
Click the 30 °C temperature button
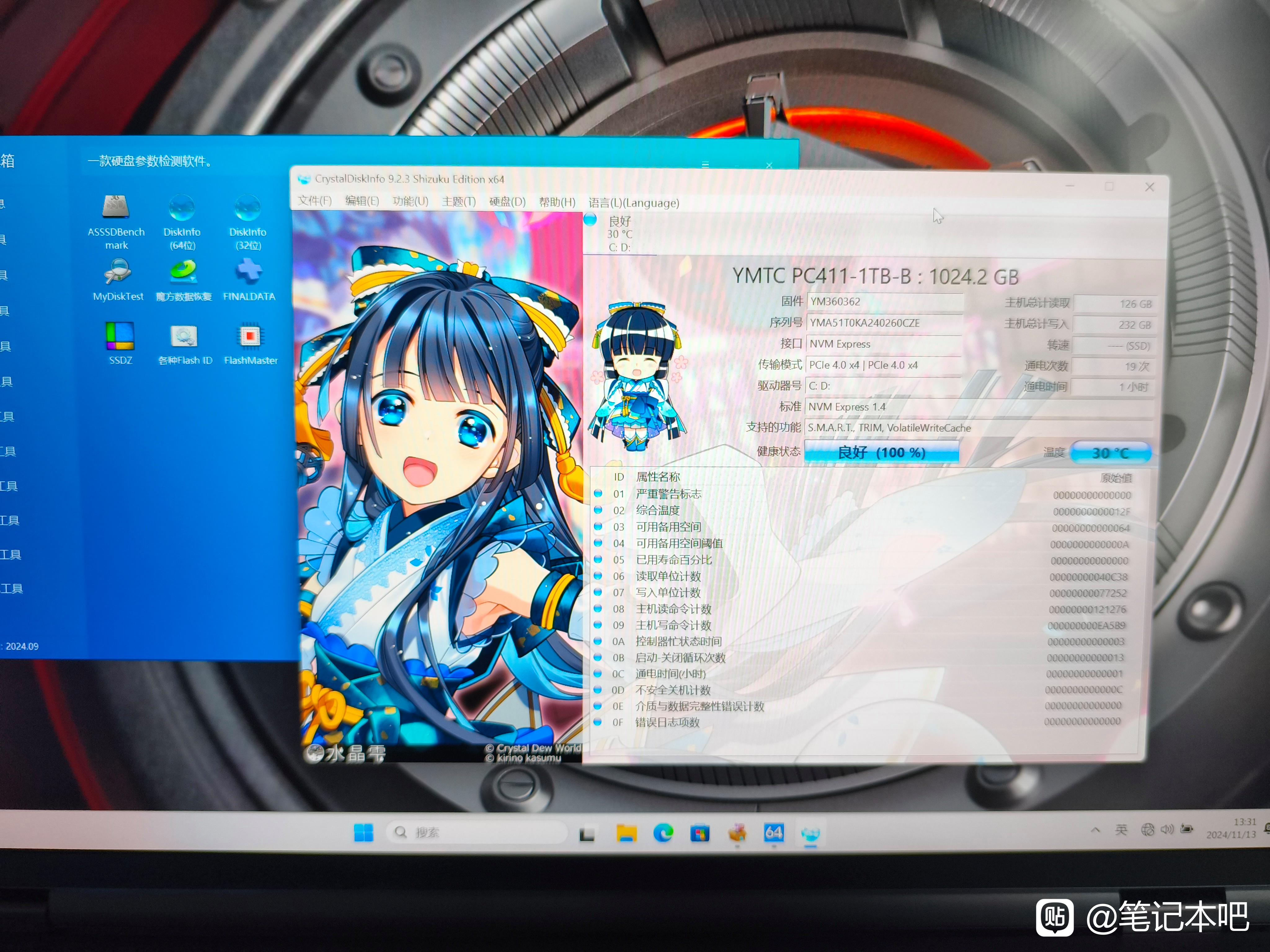click(x=1110, y=453)
